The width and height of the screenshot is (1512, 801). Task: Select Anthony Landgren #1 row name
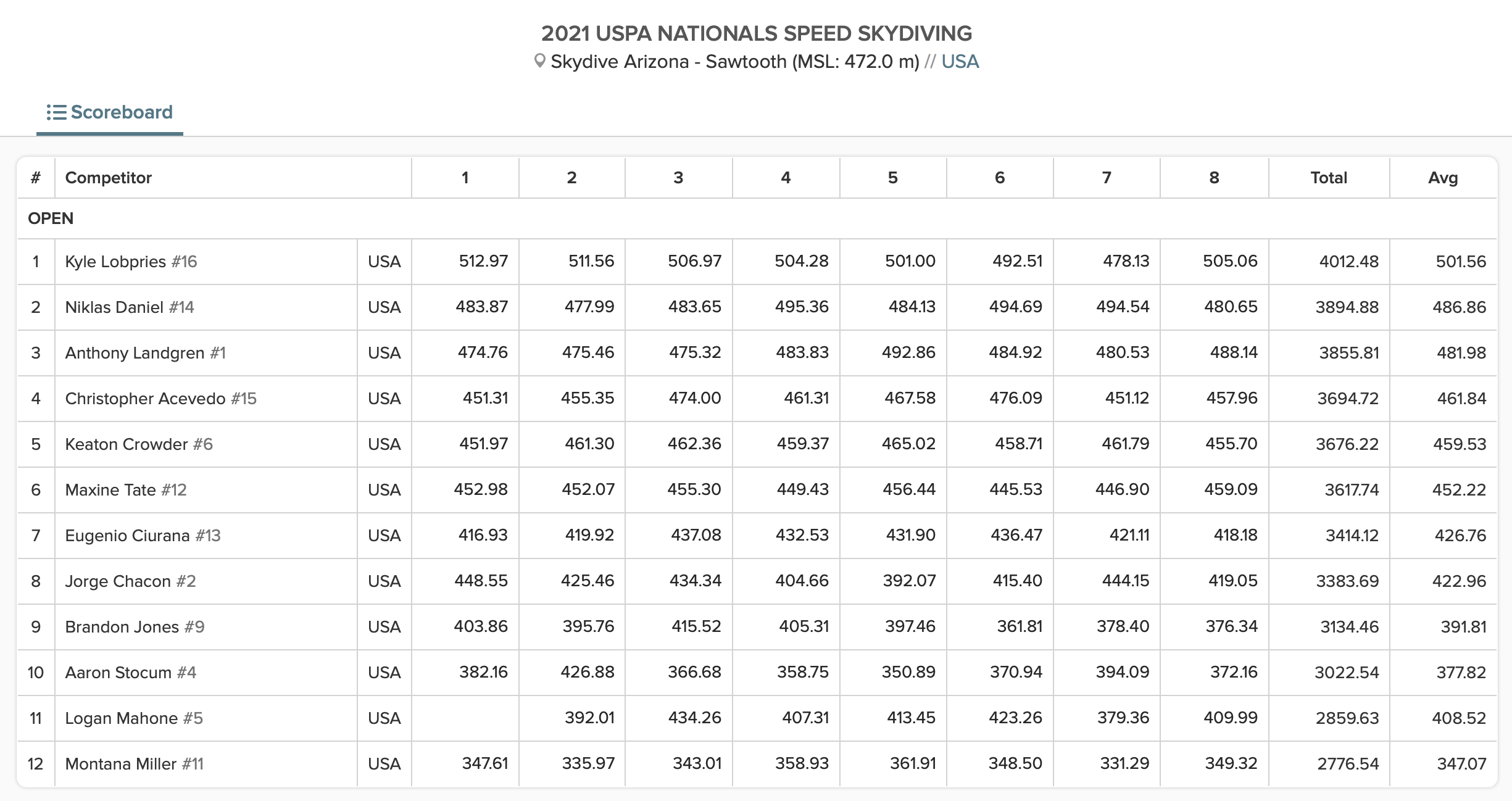145,353
